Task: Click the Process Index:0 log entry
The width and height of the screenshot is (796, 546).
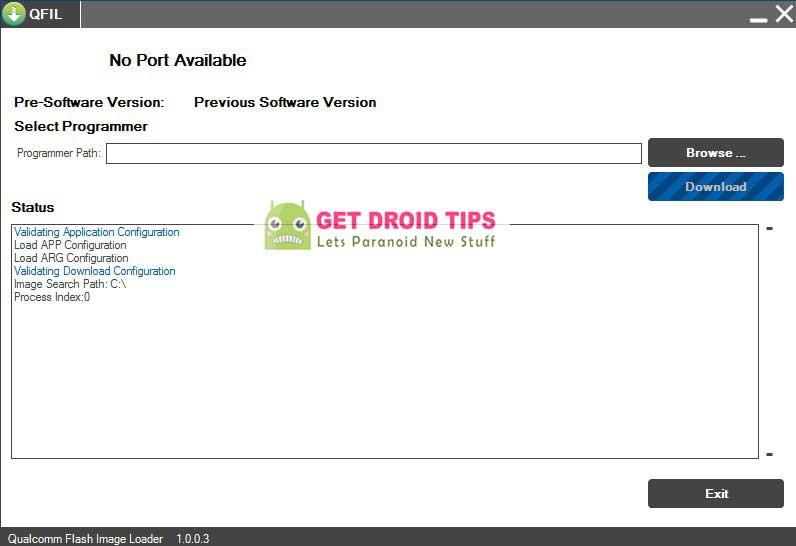Action: pos(52,297)
